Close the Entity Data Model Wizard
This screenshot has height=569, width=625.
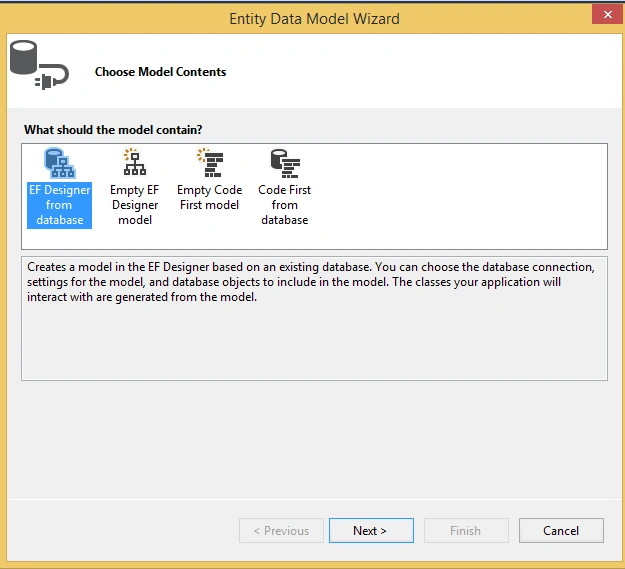(607, 15)
